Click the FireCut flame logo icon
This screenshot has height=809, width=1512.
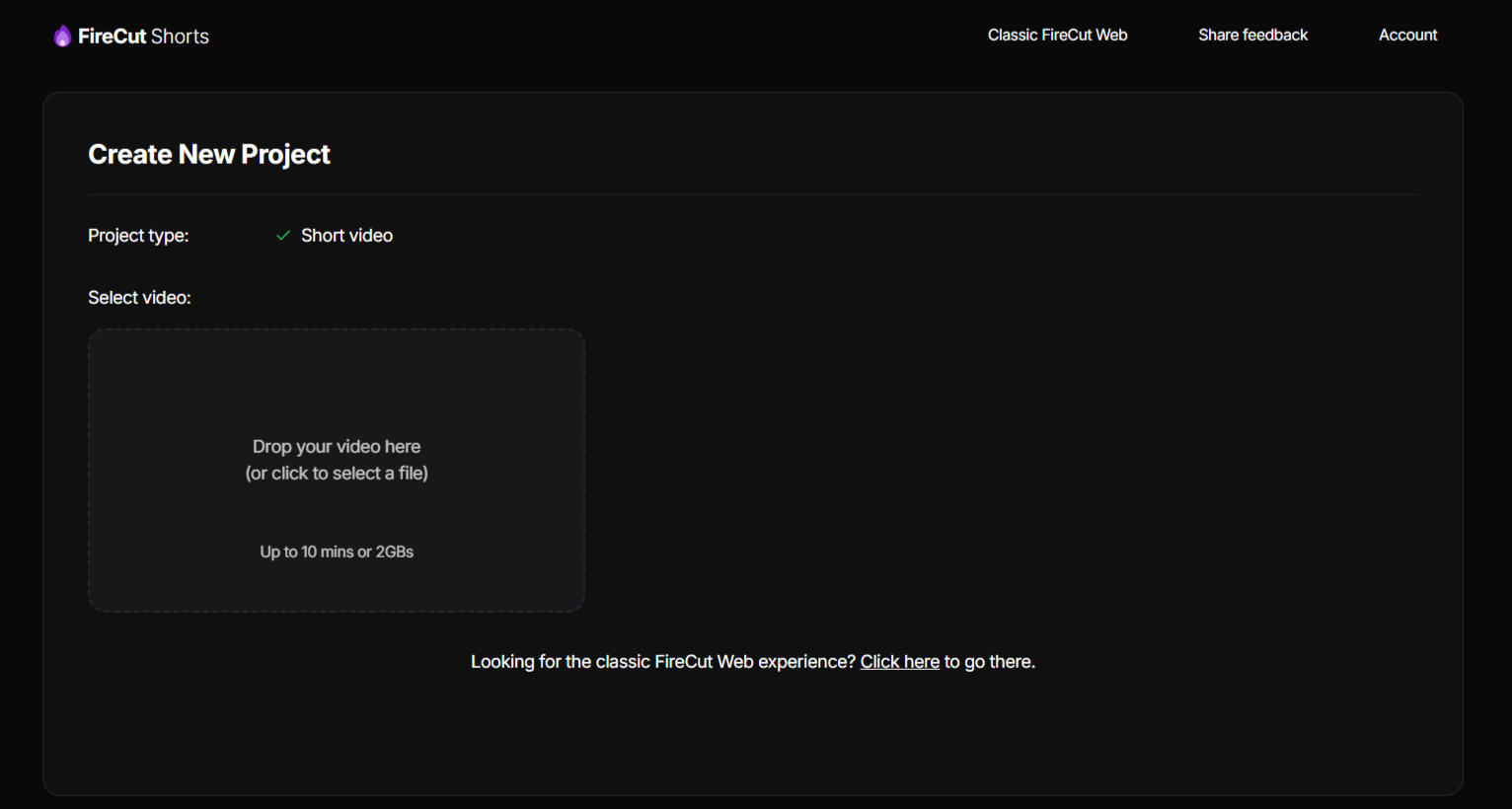click(x=62, y=37)
